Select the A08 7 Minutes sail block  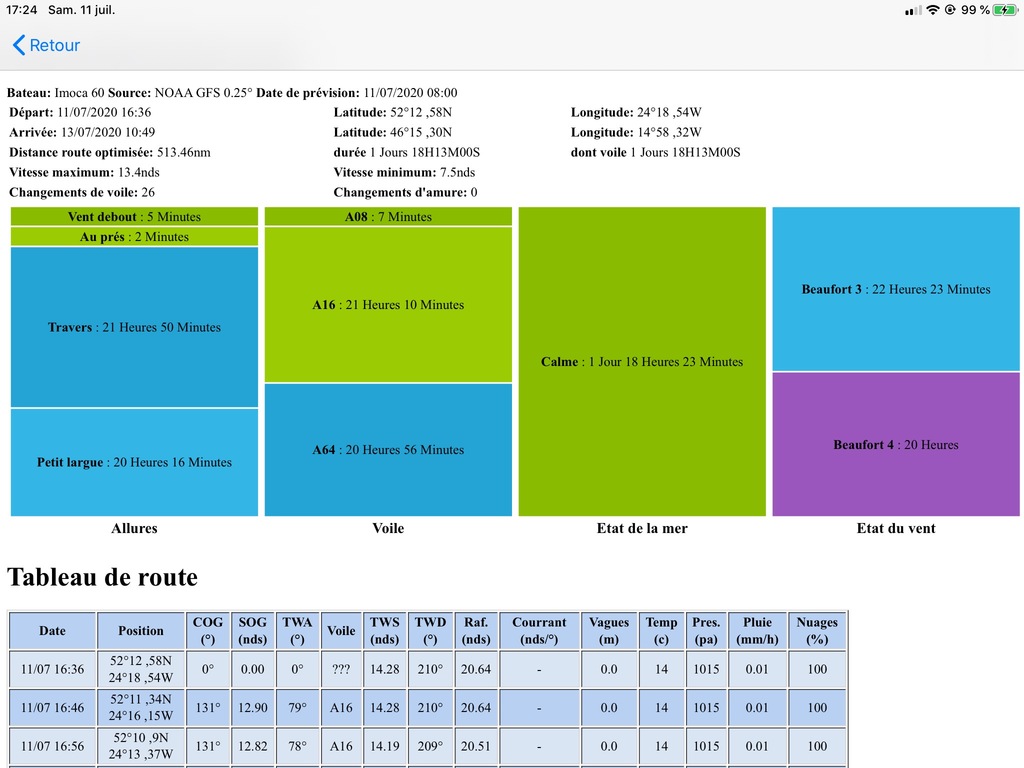tap(388, 216)
